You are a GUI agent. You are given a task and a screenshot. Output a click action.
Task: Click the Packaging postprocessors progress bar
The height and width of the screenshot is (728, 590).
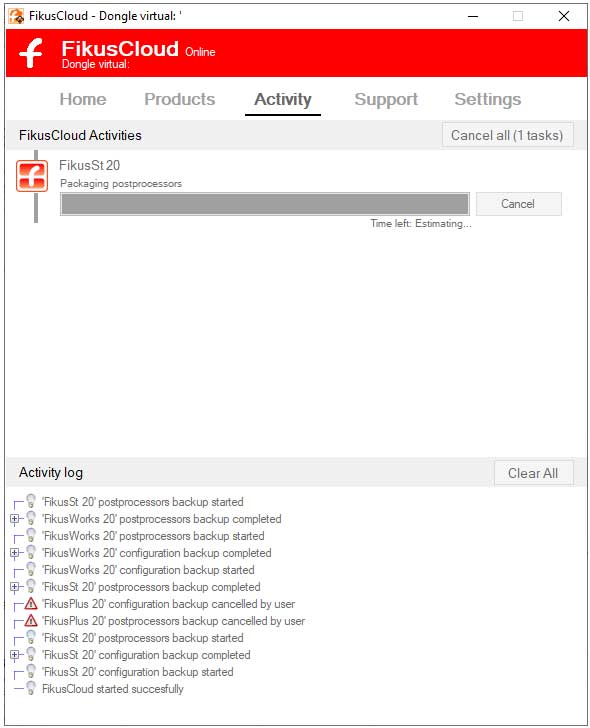click(x=265, y=204)
